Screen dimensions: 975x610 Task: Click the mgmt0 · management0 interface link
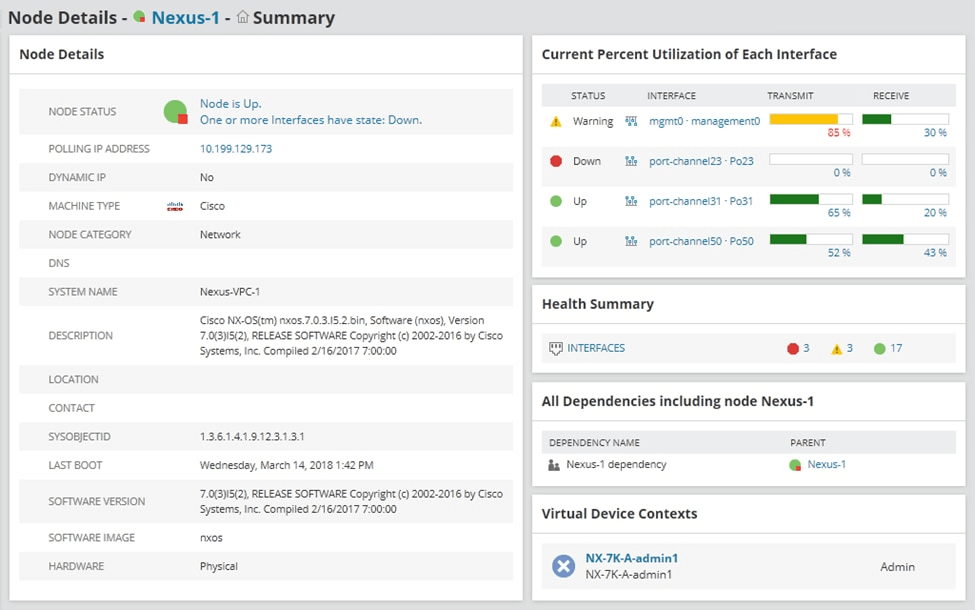pyautogui.click(x=704, y=121)
